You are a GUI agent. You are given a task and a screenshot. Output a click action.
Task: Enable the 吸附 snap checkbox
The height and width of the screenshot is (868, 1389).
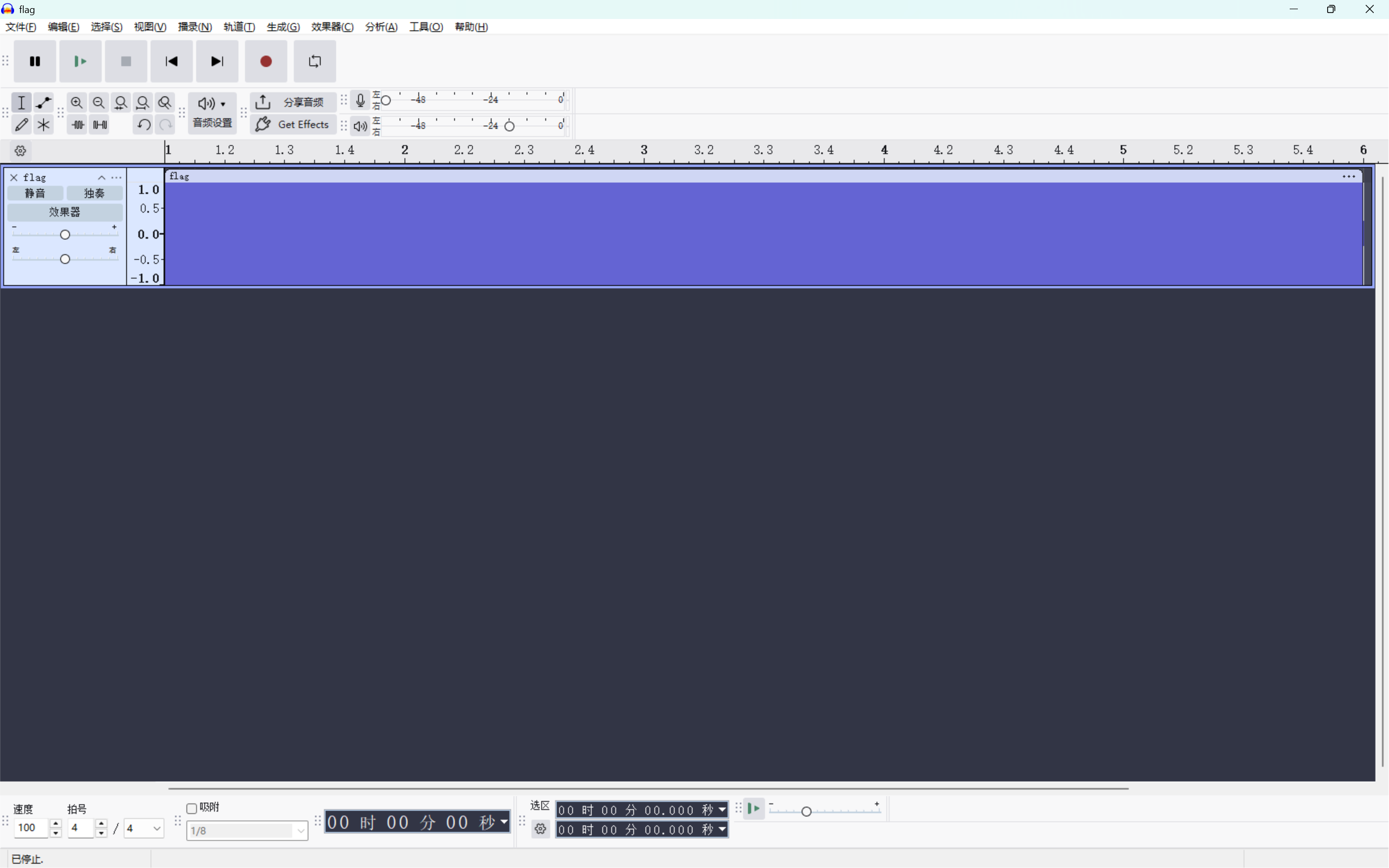[x=192, y=808]
